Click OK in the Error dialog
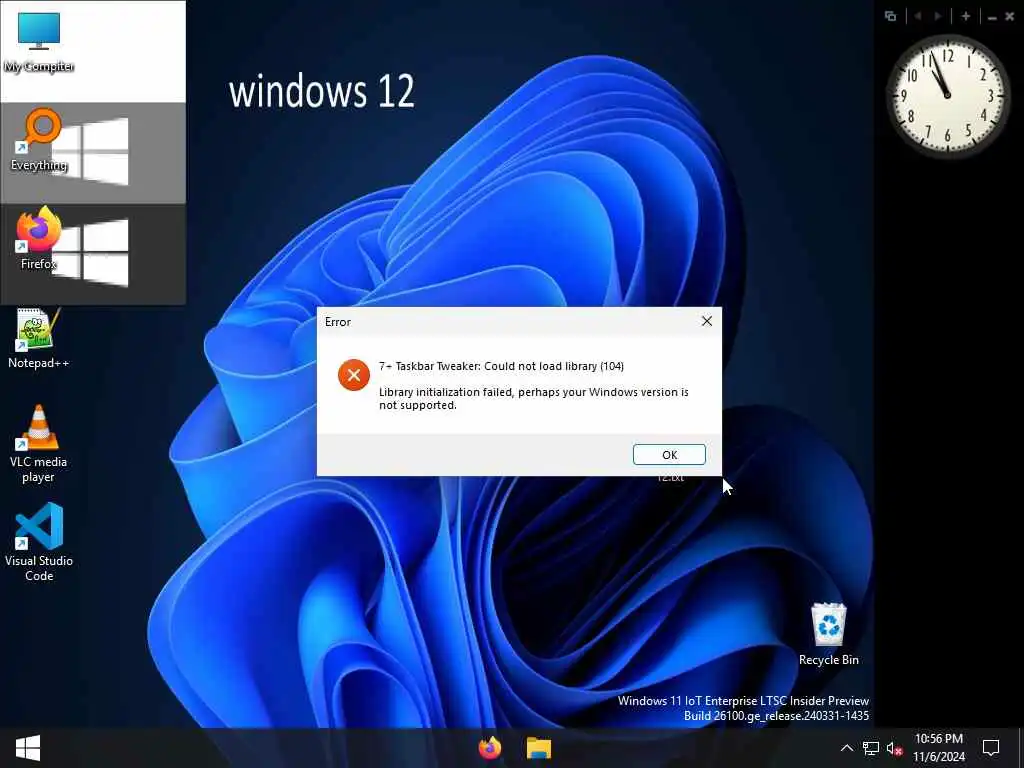Viewport: 1024px width, 768px height. point(669,455)
